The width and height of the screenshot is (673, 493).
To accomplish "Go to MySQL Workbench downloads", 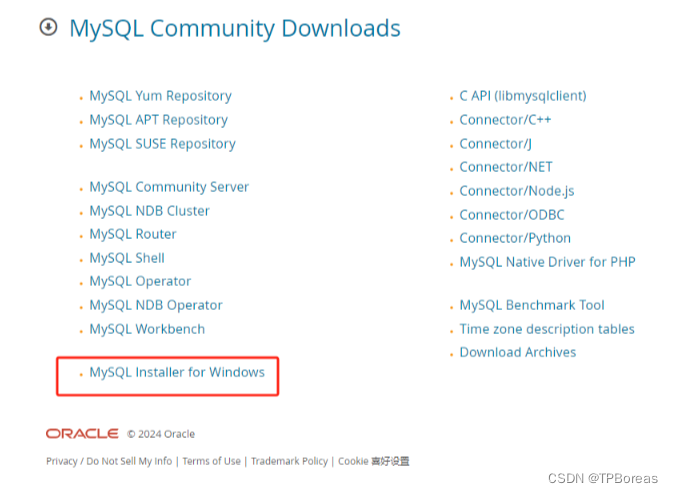I will (147, 329).
